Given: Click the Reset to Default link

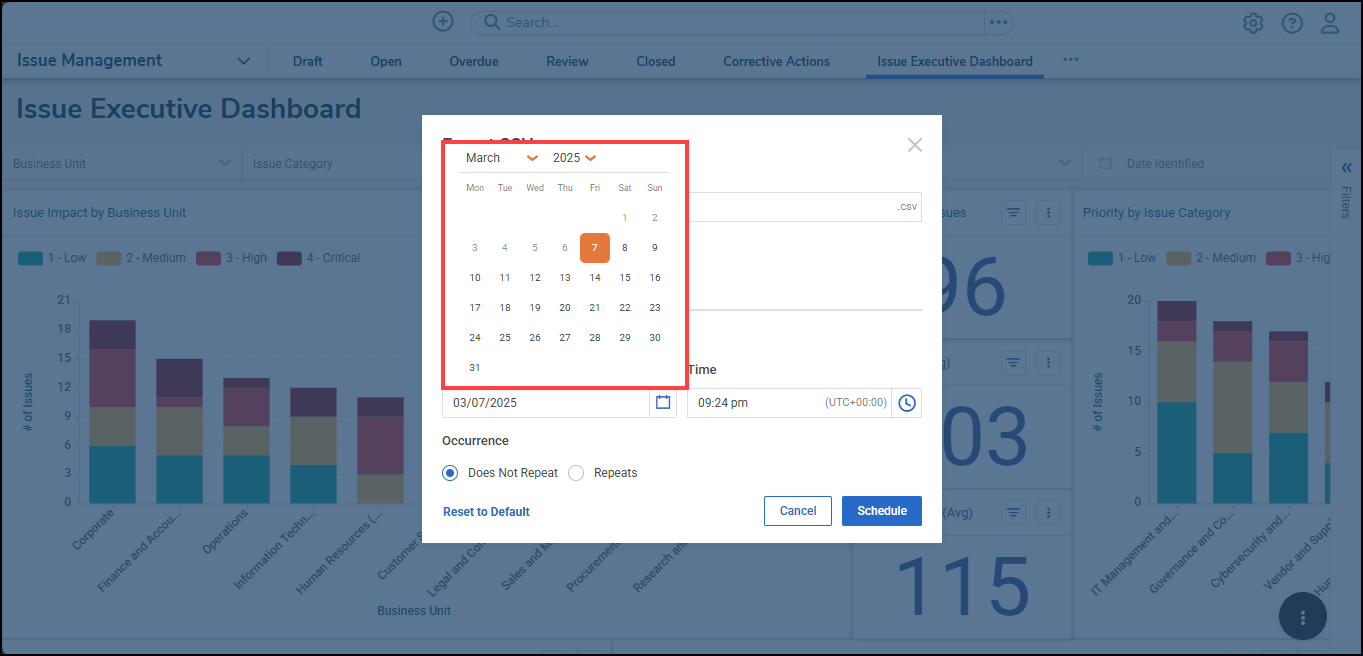Looking at the screenshot, I should click(486, 511).
